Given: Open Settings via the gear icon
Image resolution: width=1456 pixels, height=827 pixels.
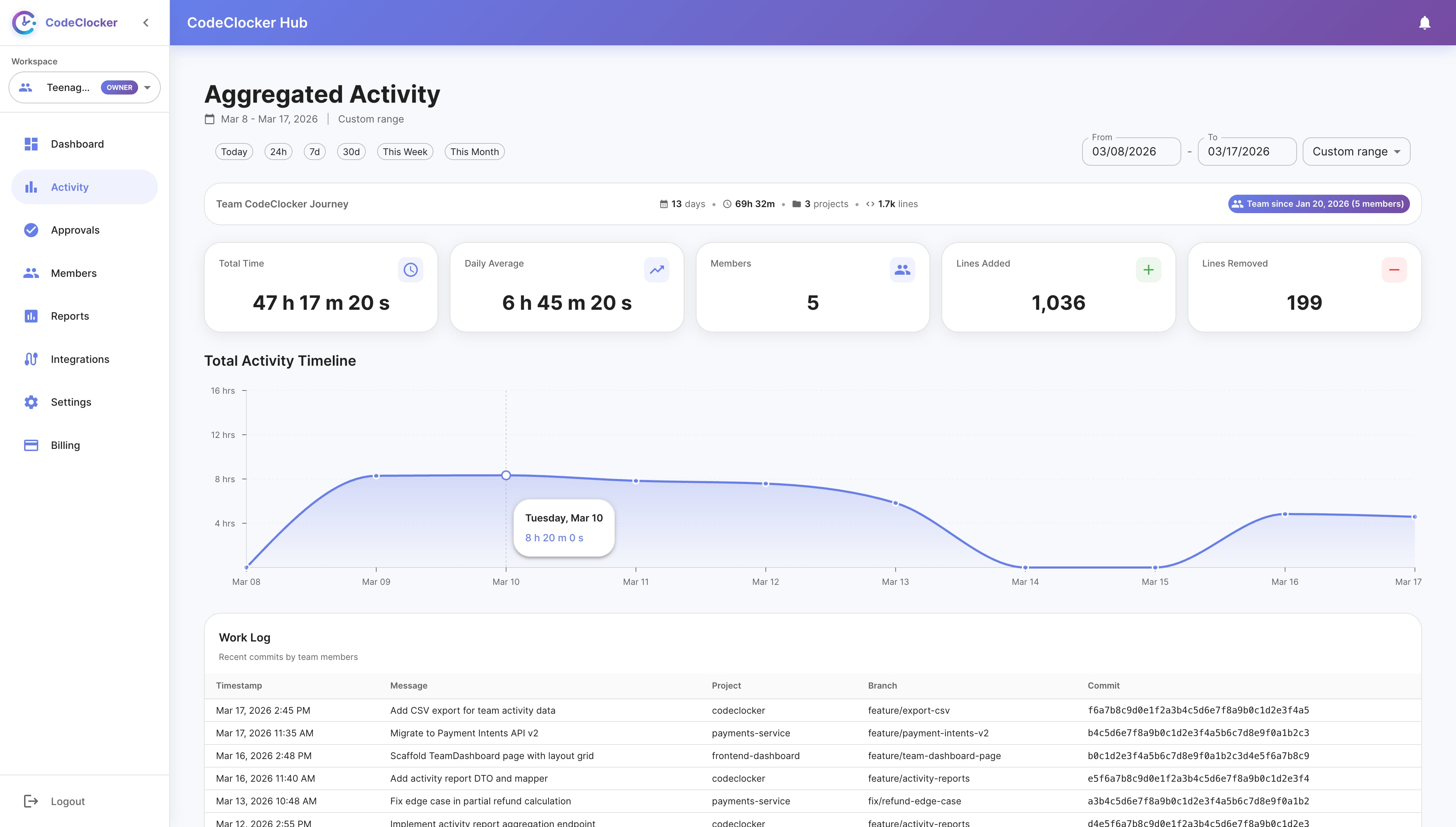Looking at the screenshot, I should pyautogui.click(x=31, y=402).
